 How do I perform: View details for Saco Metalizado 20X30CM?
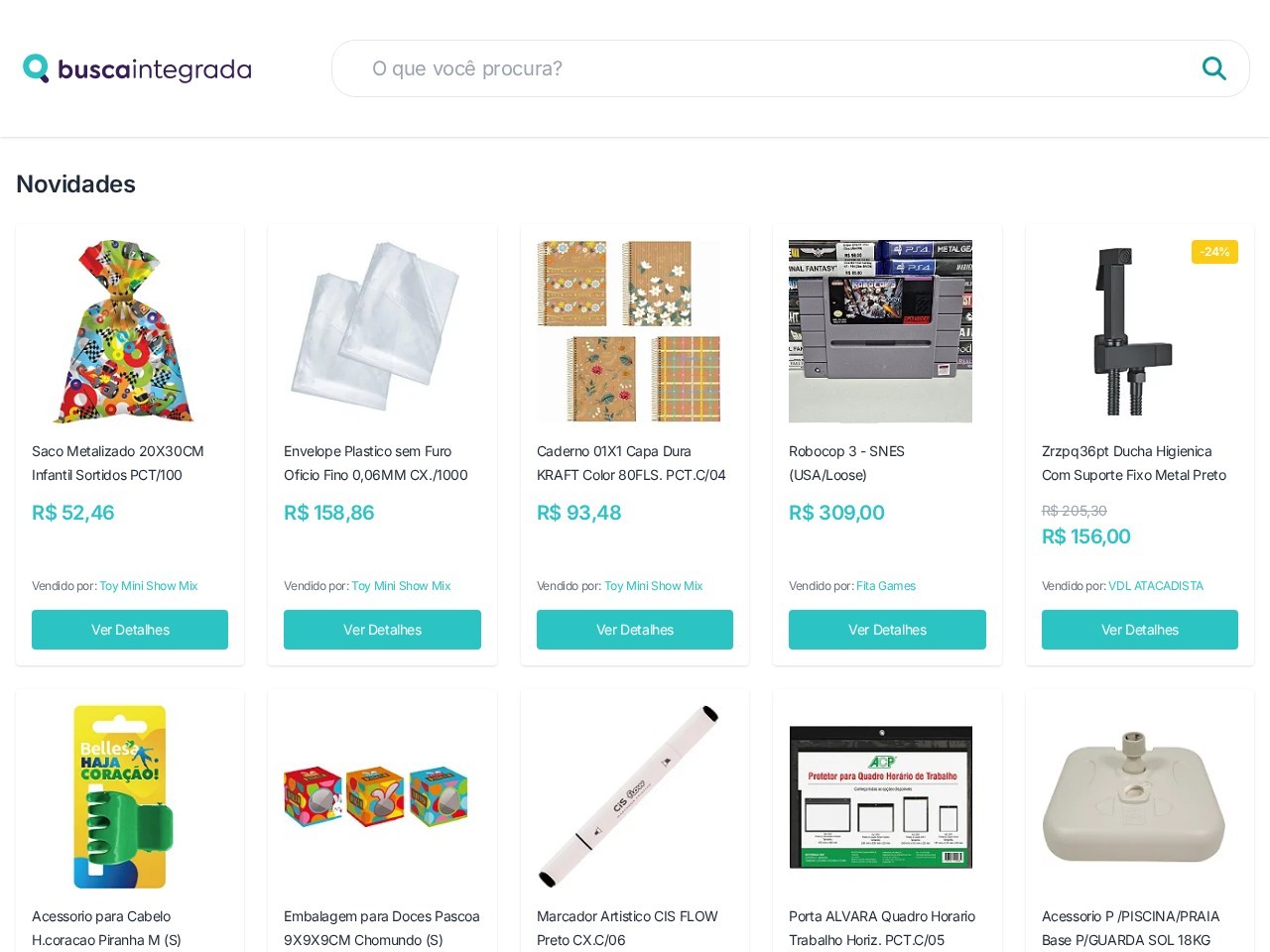pos(130,630)
